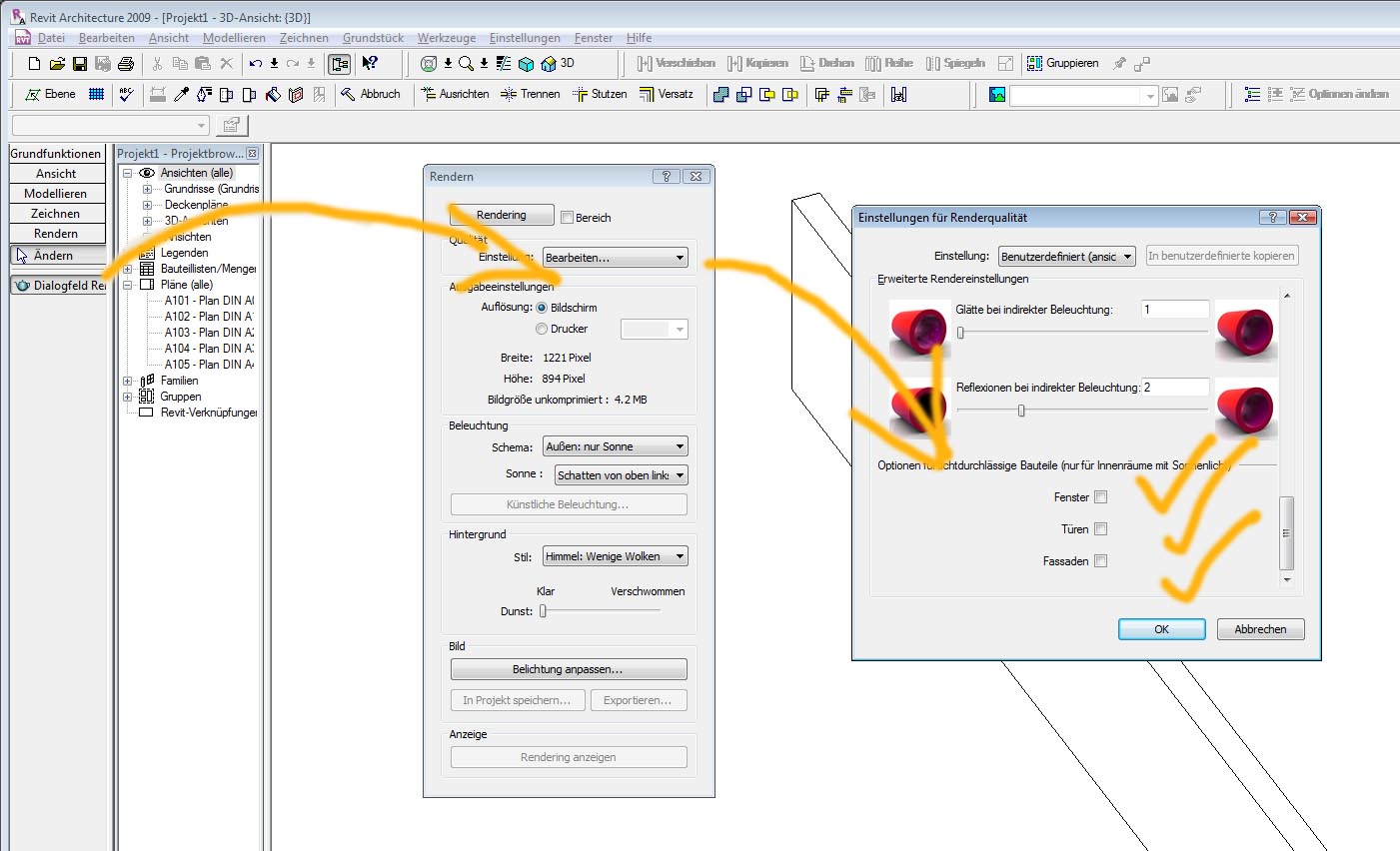The width and height of the screenshot is (1400, 851).
Task: Open the empty type selector dropdown
Action: click(x=110, y=125)
